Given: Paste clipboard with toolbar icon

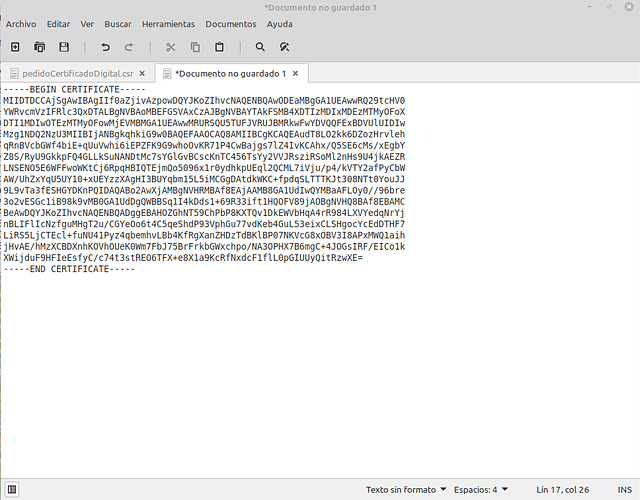Looking at the screenshot, I should (219, 47).
